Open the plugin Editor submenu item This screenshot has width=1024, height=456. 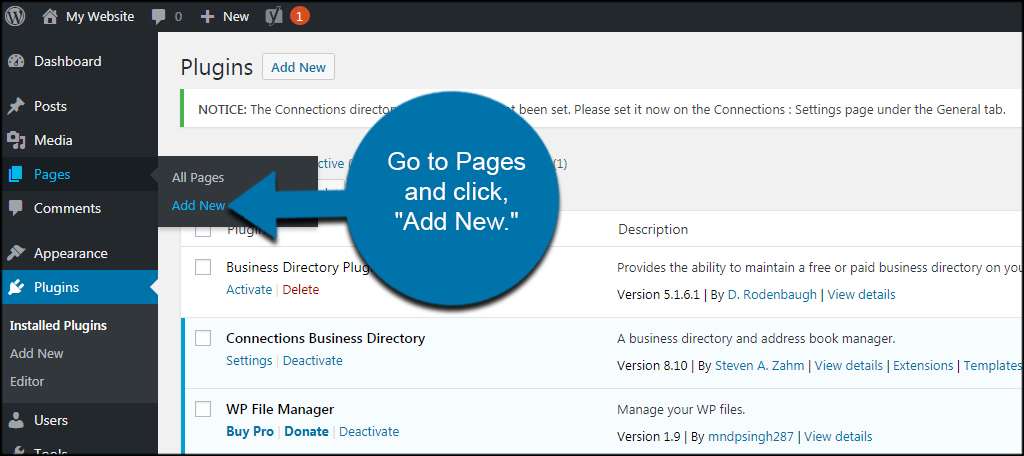pos(27,381)
